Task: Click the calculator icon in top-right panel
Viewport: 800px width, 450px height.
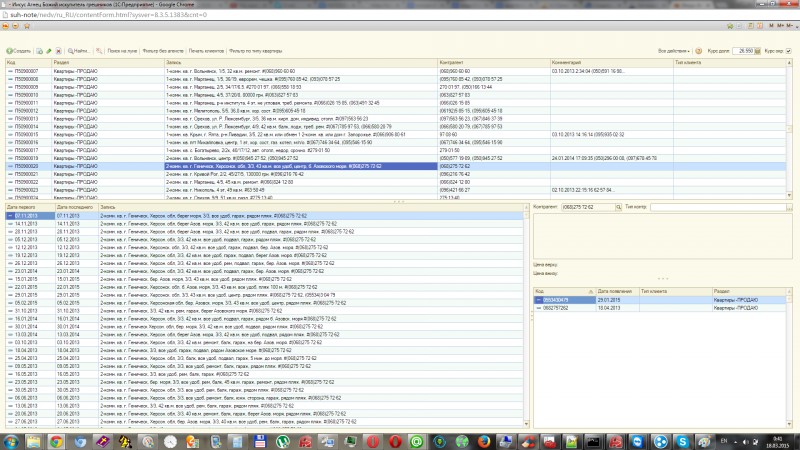Action: pos(750,26)
